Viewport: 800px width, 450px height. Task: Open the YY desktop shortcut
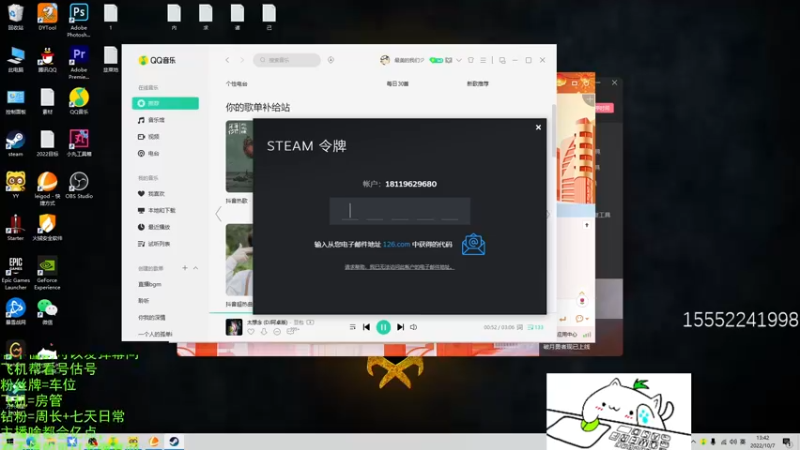tap(15, 185)
